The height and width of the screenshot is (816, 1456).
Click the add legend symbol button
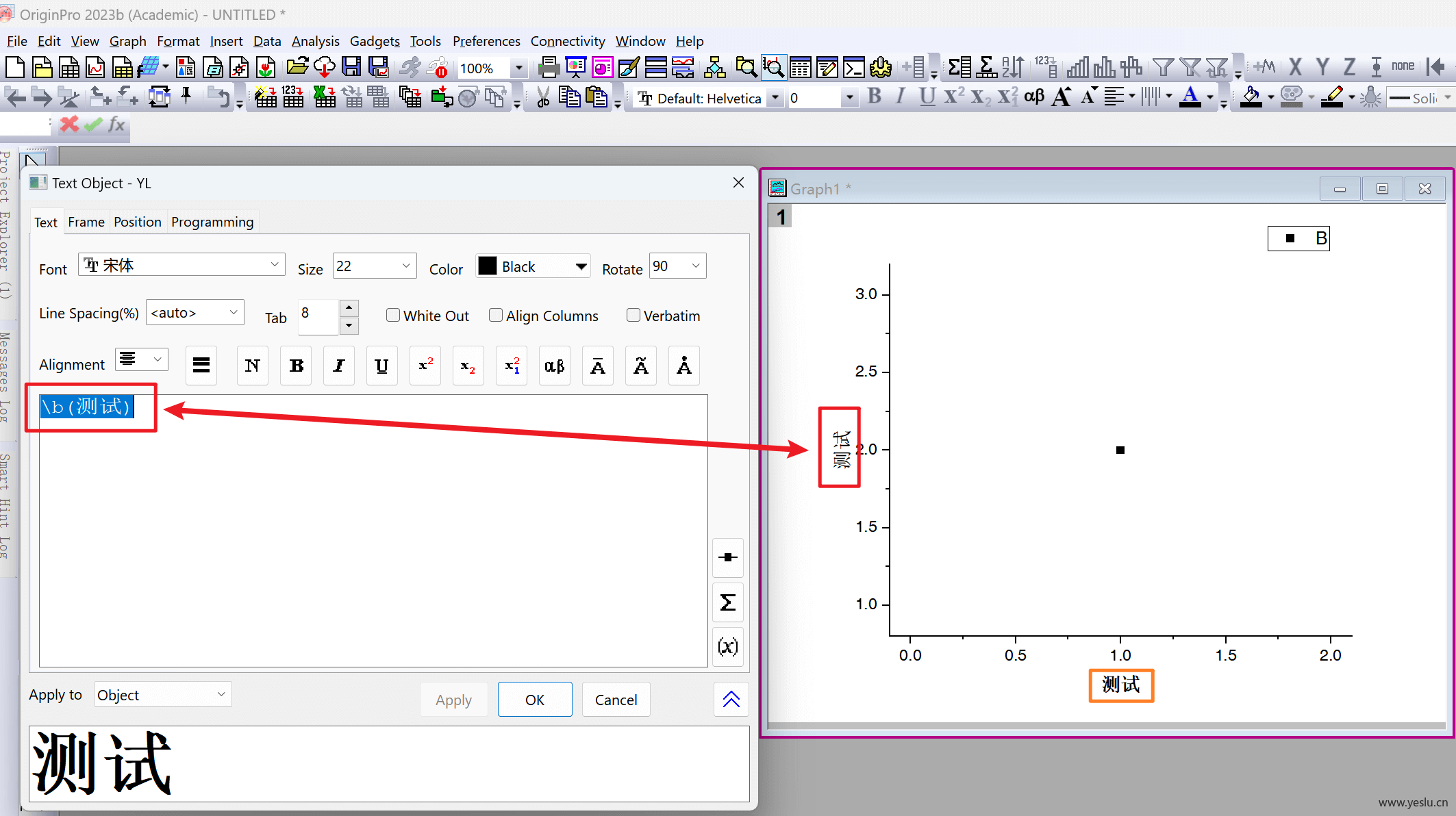[728, 557]
